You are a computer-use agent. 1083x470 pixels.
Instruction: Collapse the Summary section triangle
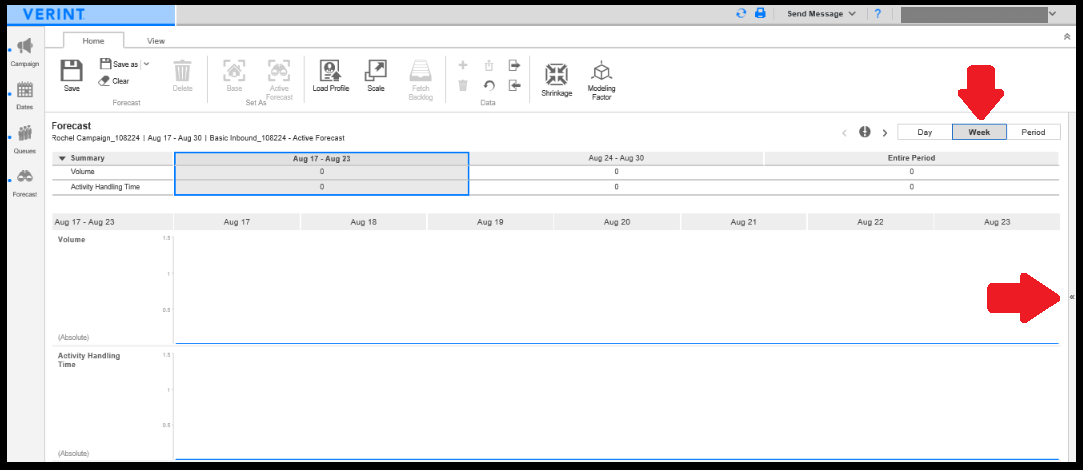pyautogui.click(x=62, y=158)
